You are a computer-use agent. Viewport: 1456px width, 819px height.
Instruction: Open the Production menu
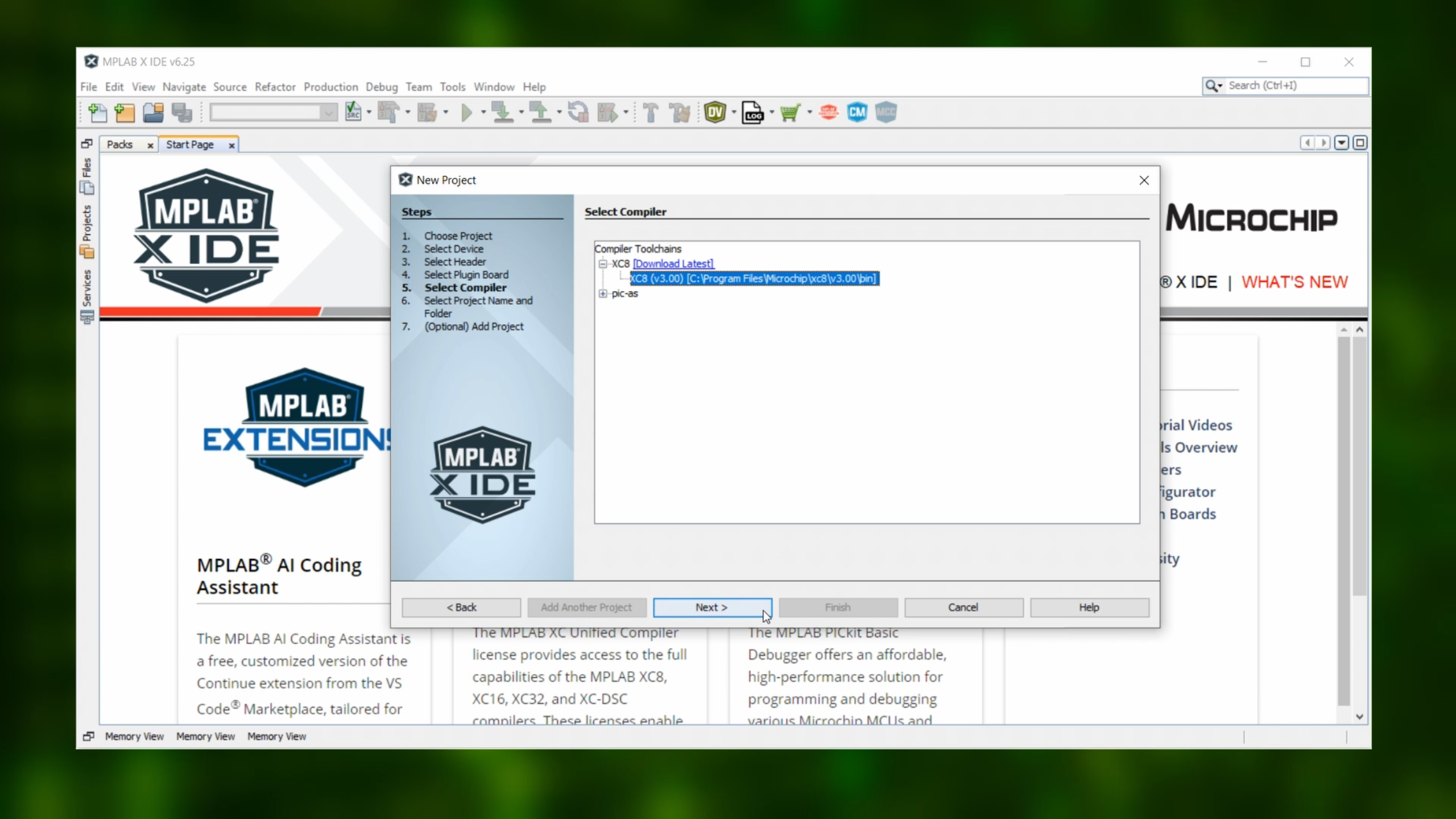click(x=330, y=87)
